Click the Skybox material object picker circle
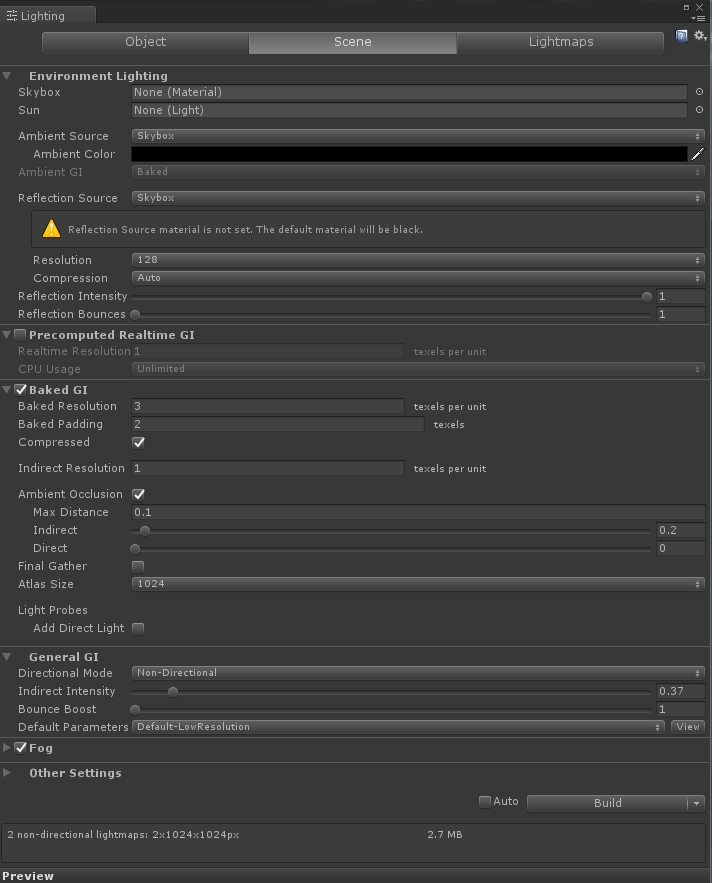 pos(699,92)
